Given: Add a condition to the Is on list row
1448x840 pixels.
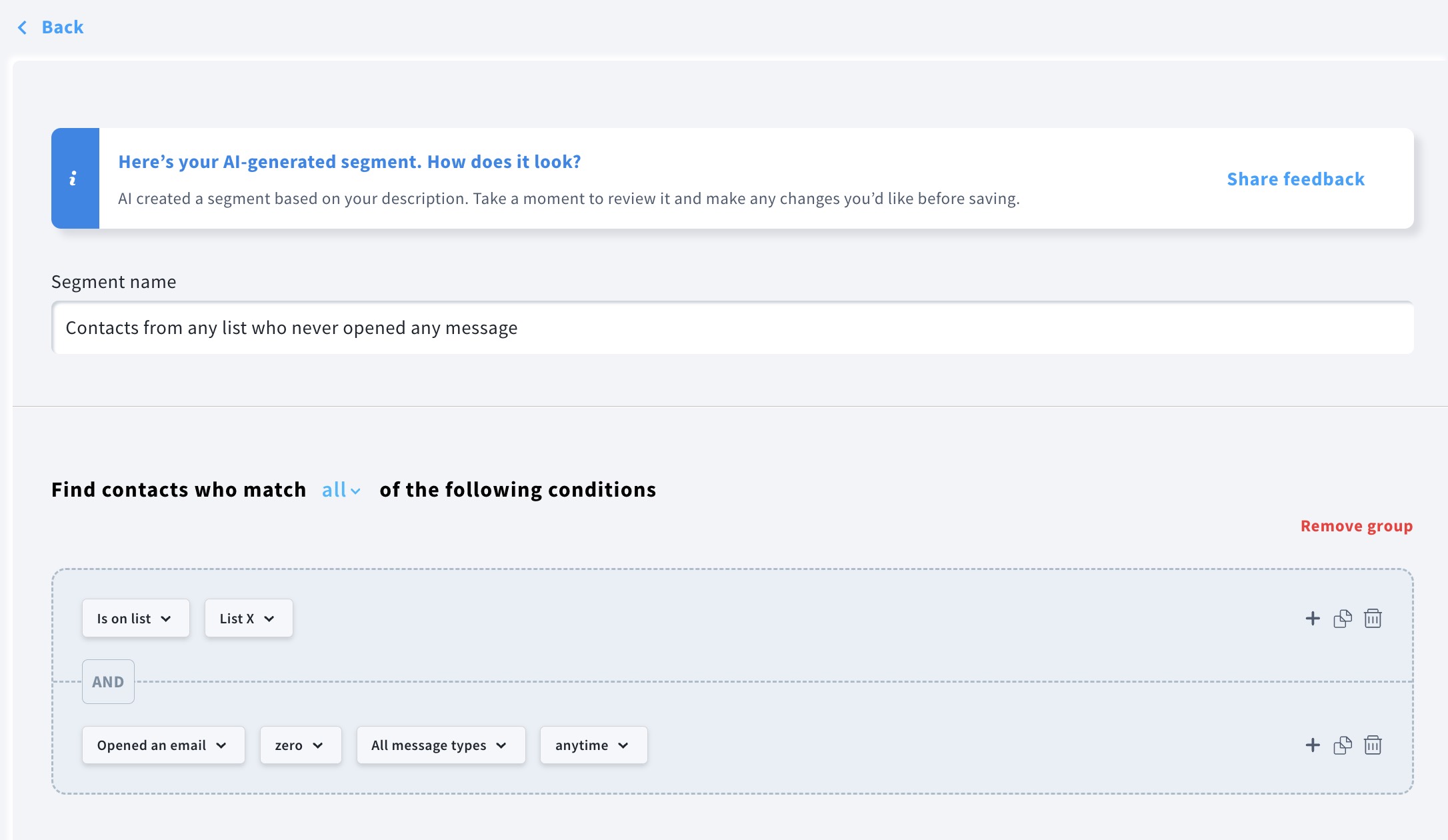Looking at the screenshot, I should (1313, 618).
